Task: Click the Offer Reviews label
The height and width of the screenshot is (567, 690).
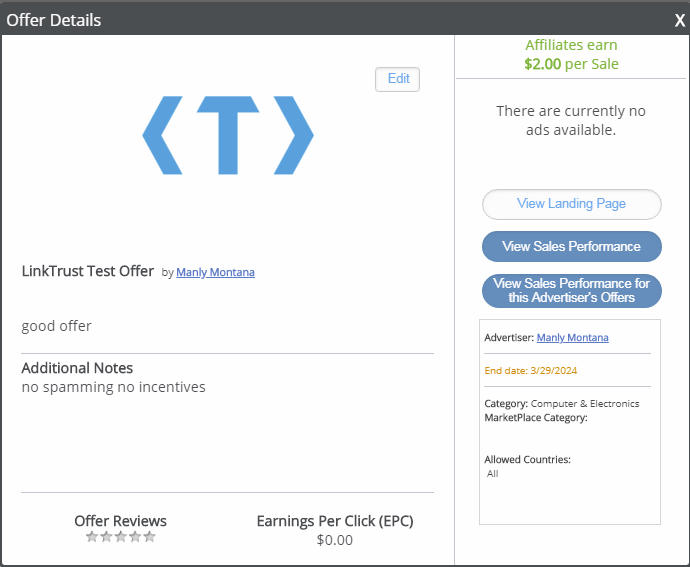Action: click(x=121, y=521)
